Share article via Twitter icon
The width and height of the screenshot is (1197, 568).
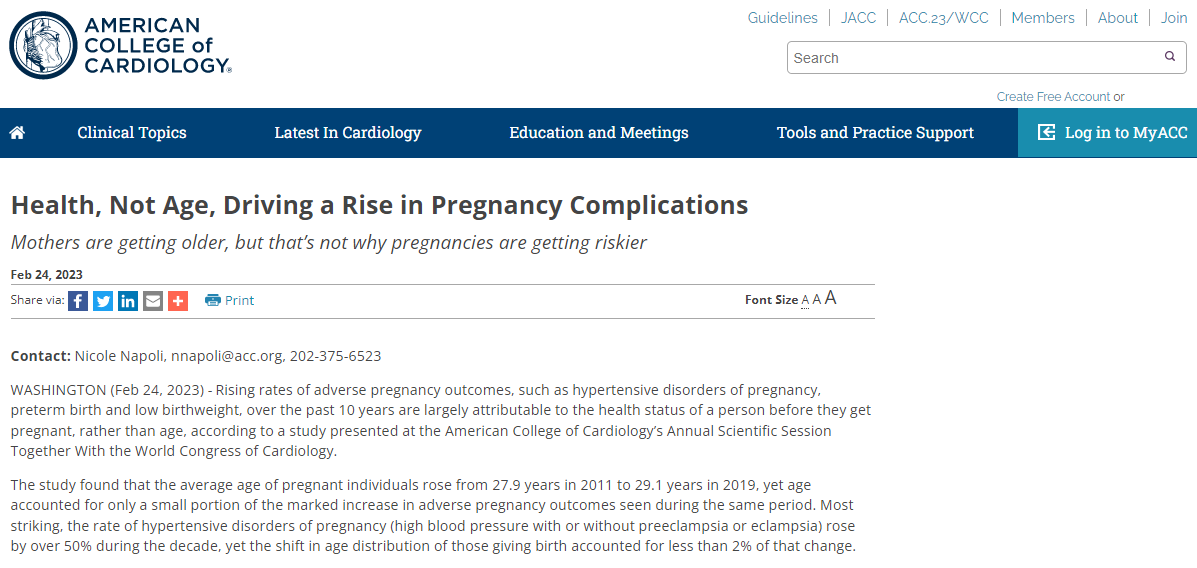click(103, 301)
